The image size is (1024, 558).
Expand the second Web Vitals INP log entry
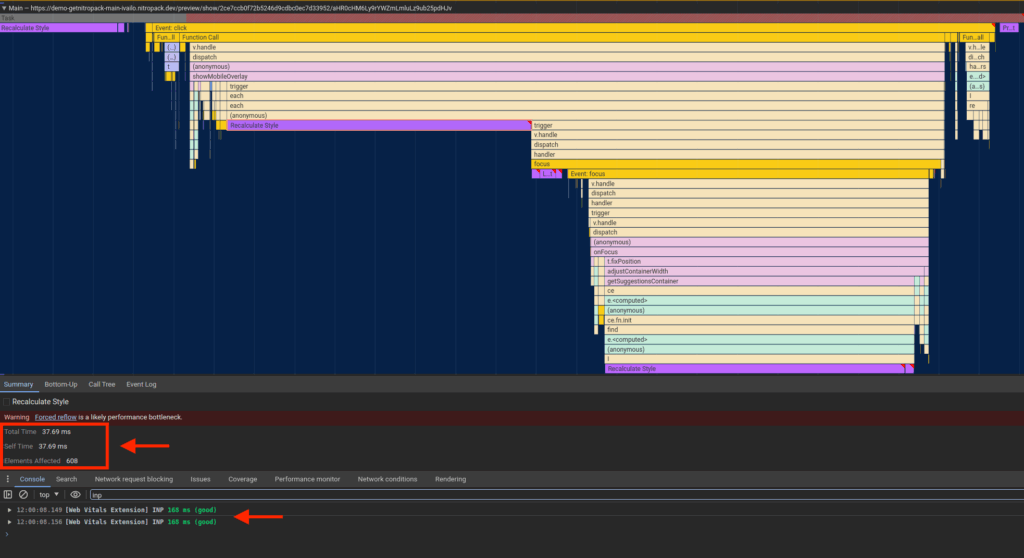10,522
